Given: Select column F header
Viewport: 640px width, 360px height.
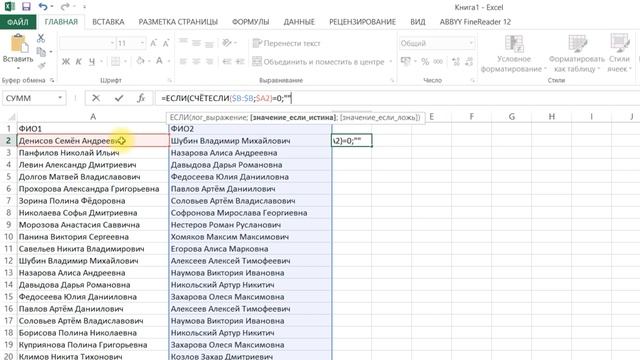Looking at the screenshot, I should tap(471, 117).
